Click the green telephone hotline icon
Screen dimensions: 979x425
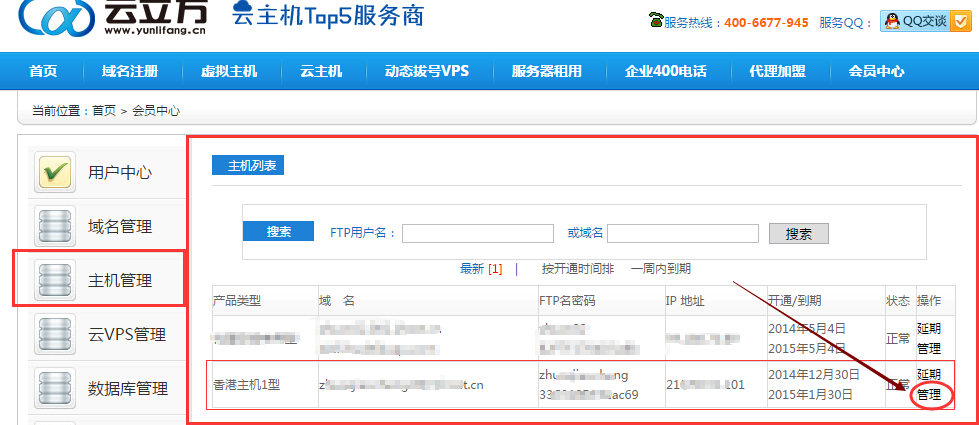pos(656,20)
